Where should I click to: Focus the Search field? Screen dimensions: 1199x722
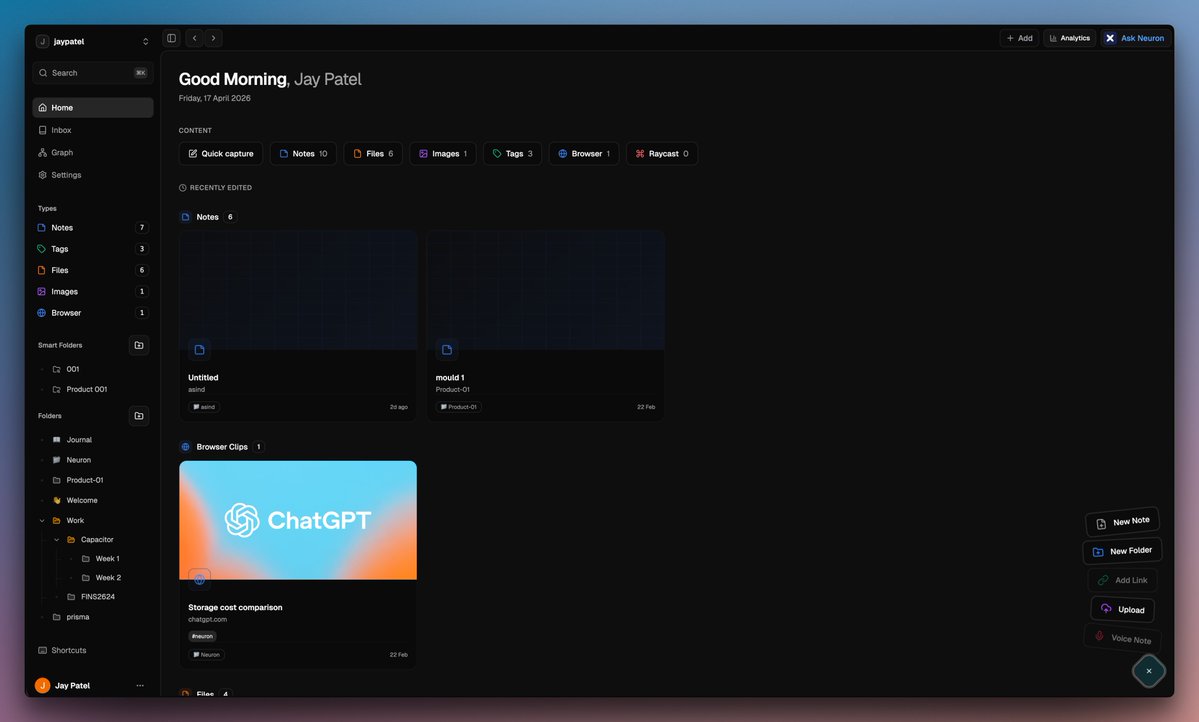coord(93,73)
